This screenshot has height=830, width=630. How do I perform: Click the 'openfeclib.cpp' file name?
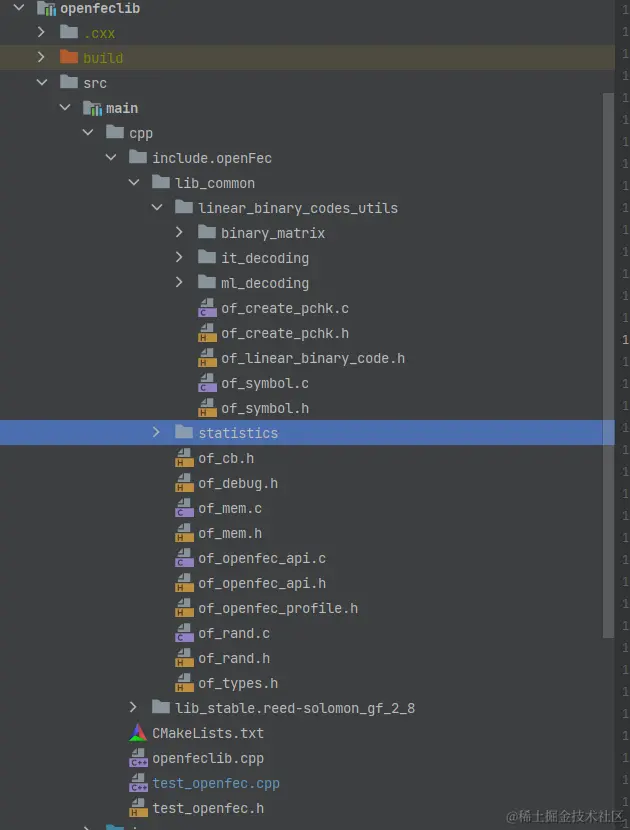click(x=208, y=759)
